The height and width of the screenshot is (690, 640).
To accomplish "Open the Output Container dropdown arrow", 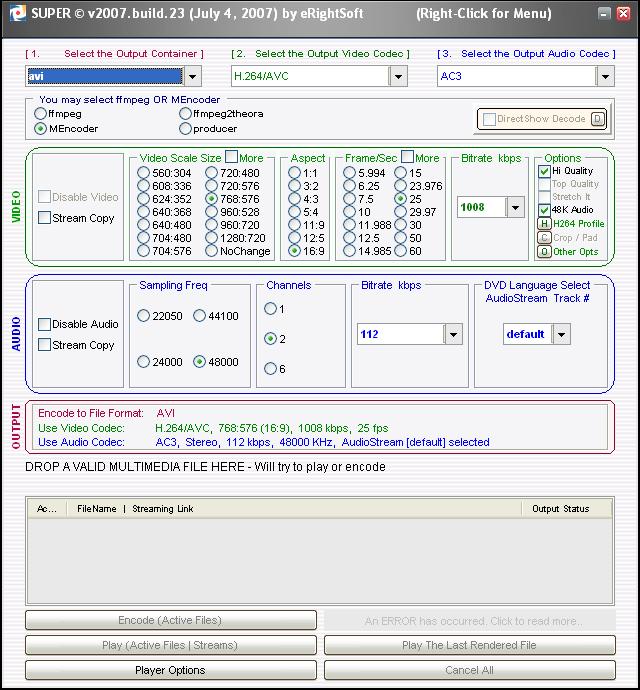I will point(192,77).
